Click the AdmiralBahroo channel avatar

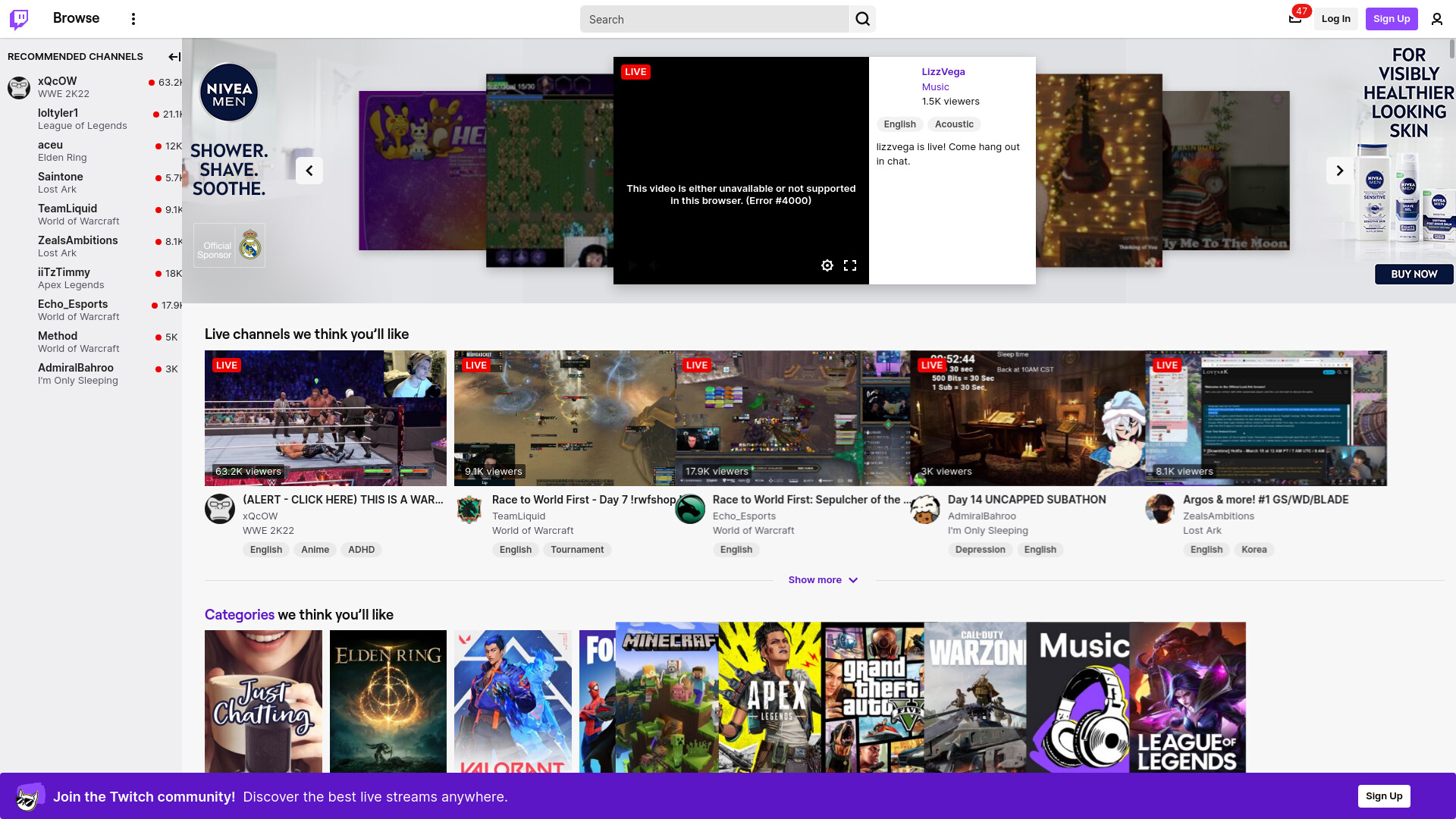pyautogui.click(x=925, y=509)
